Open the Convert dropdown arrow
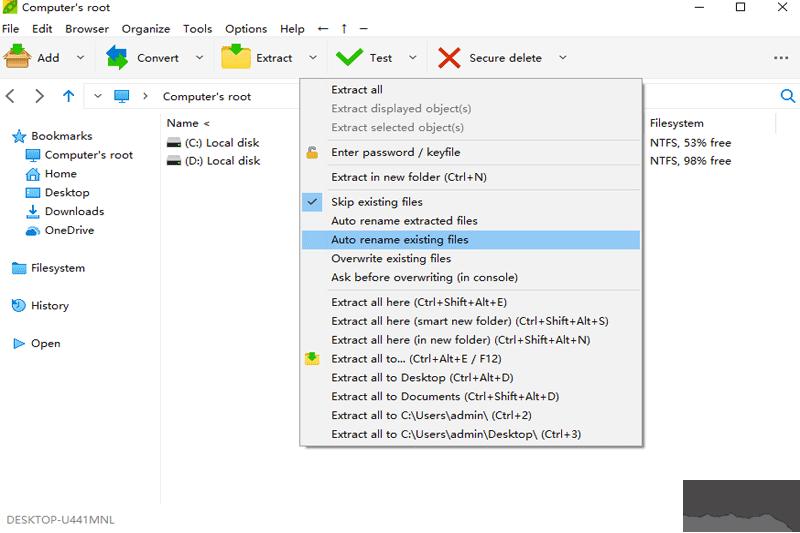 coord(199,58)
